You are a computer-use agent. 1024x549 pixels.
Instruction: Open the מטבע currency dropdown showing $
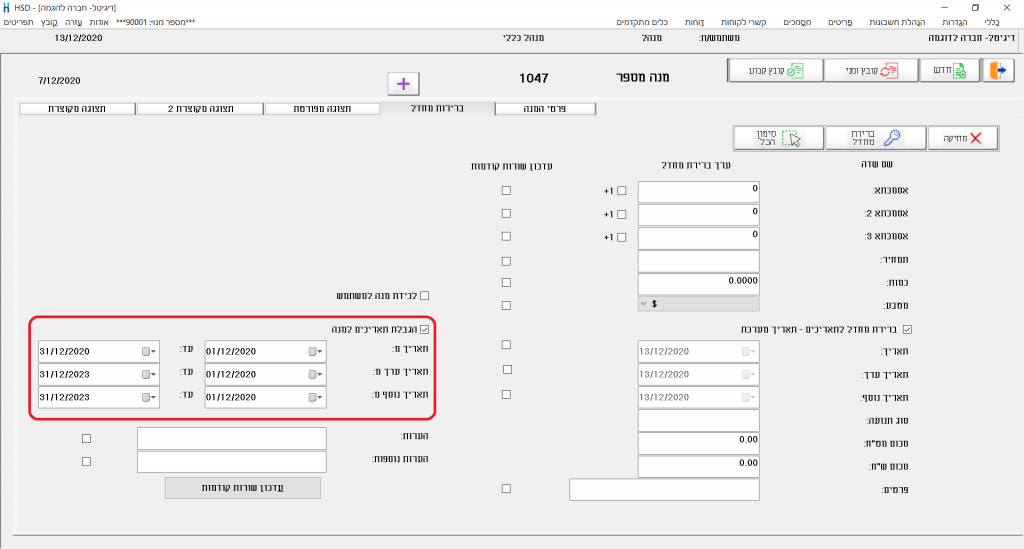point(699,304)
